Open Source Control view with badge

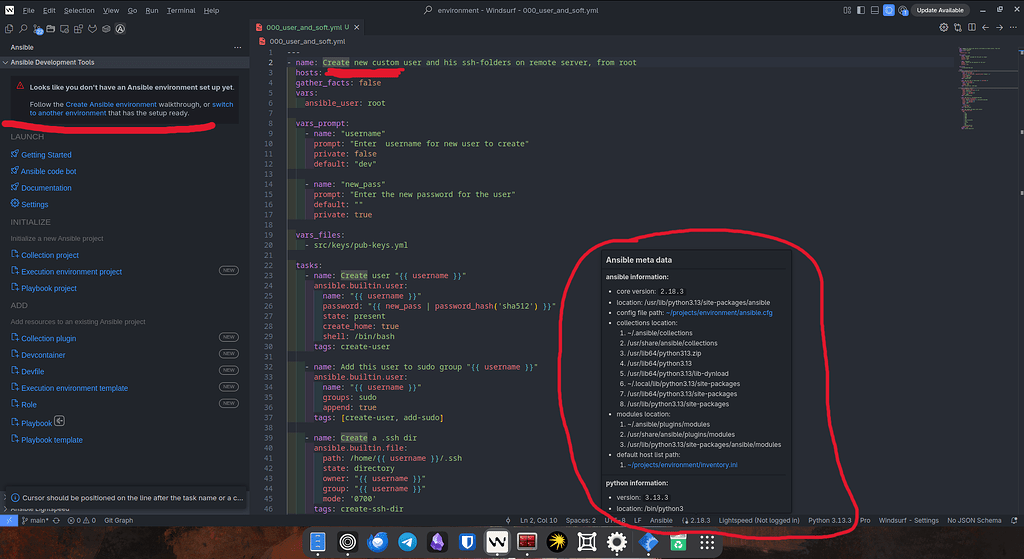pos(38,29)
